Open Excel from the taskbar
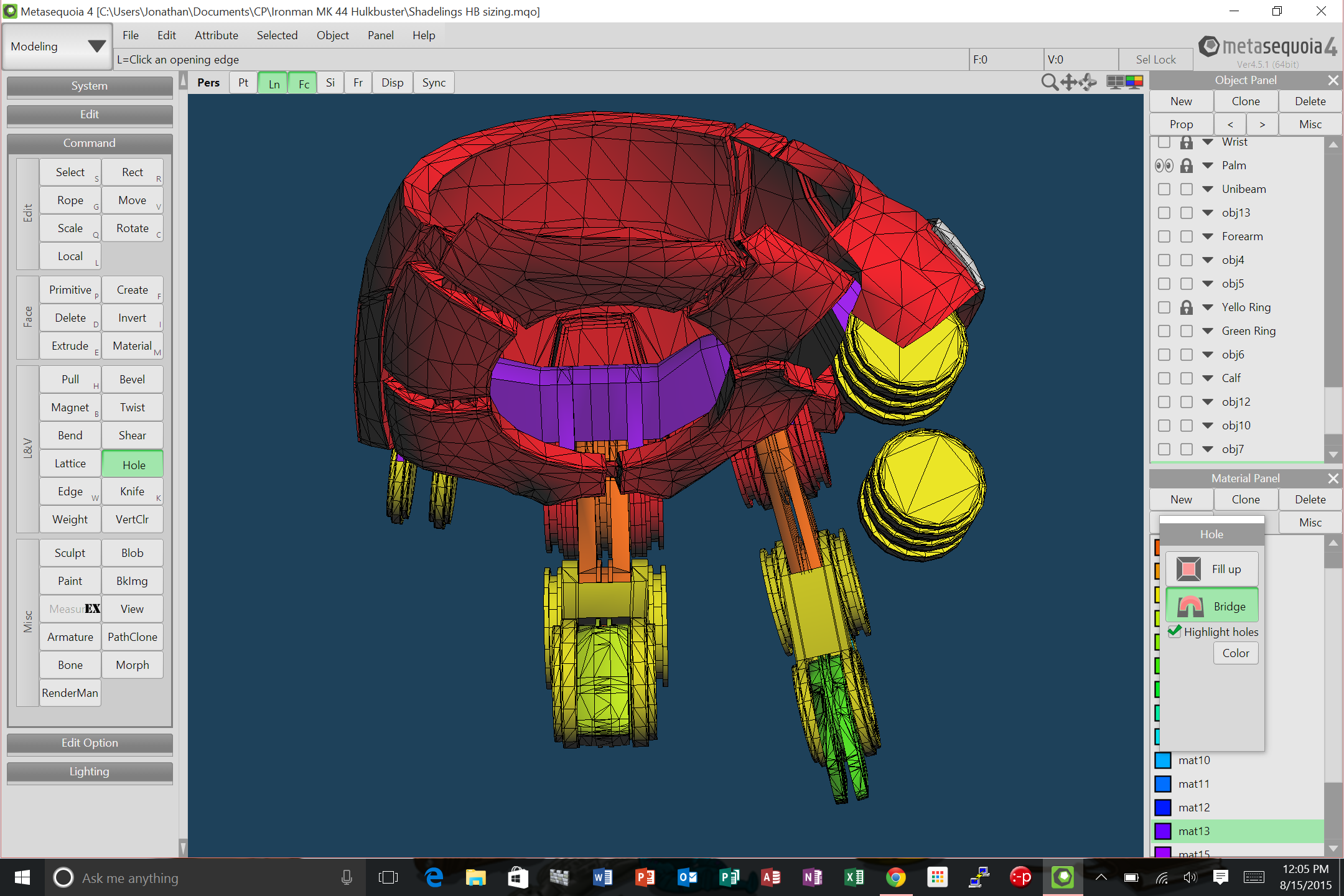 click(854, 877)
